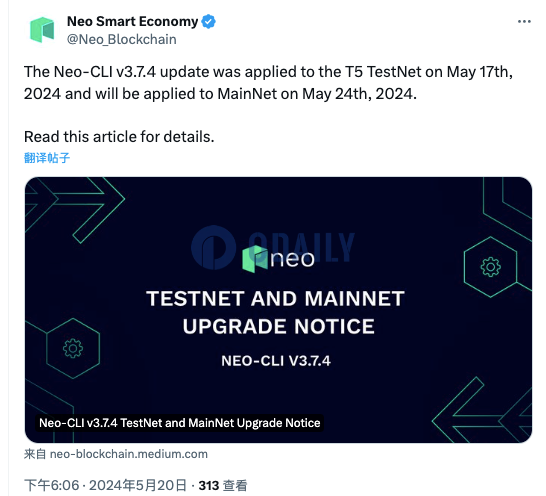Click the 'Read this article for details' line
This screenshot has width=546, height=496.
click(119, 137)
